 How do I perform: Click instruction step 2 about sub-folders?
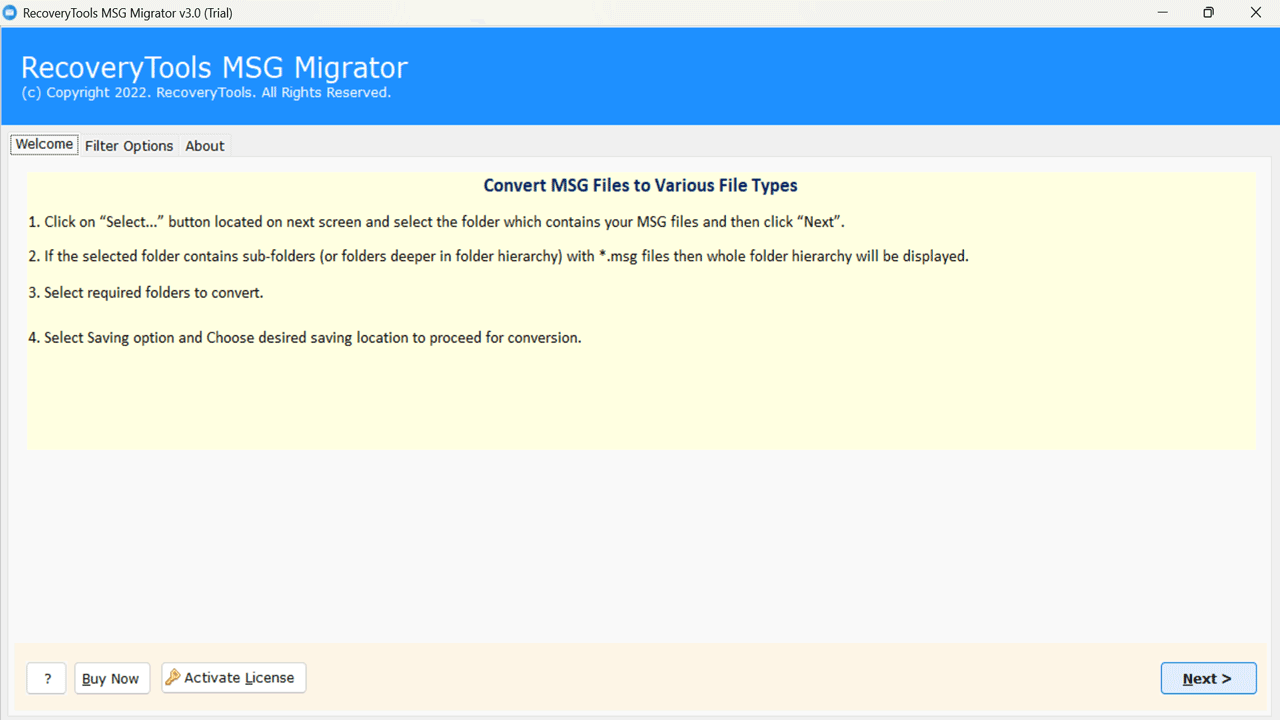[499, 256]
